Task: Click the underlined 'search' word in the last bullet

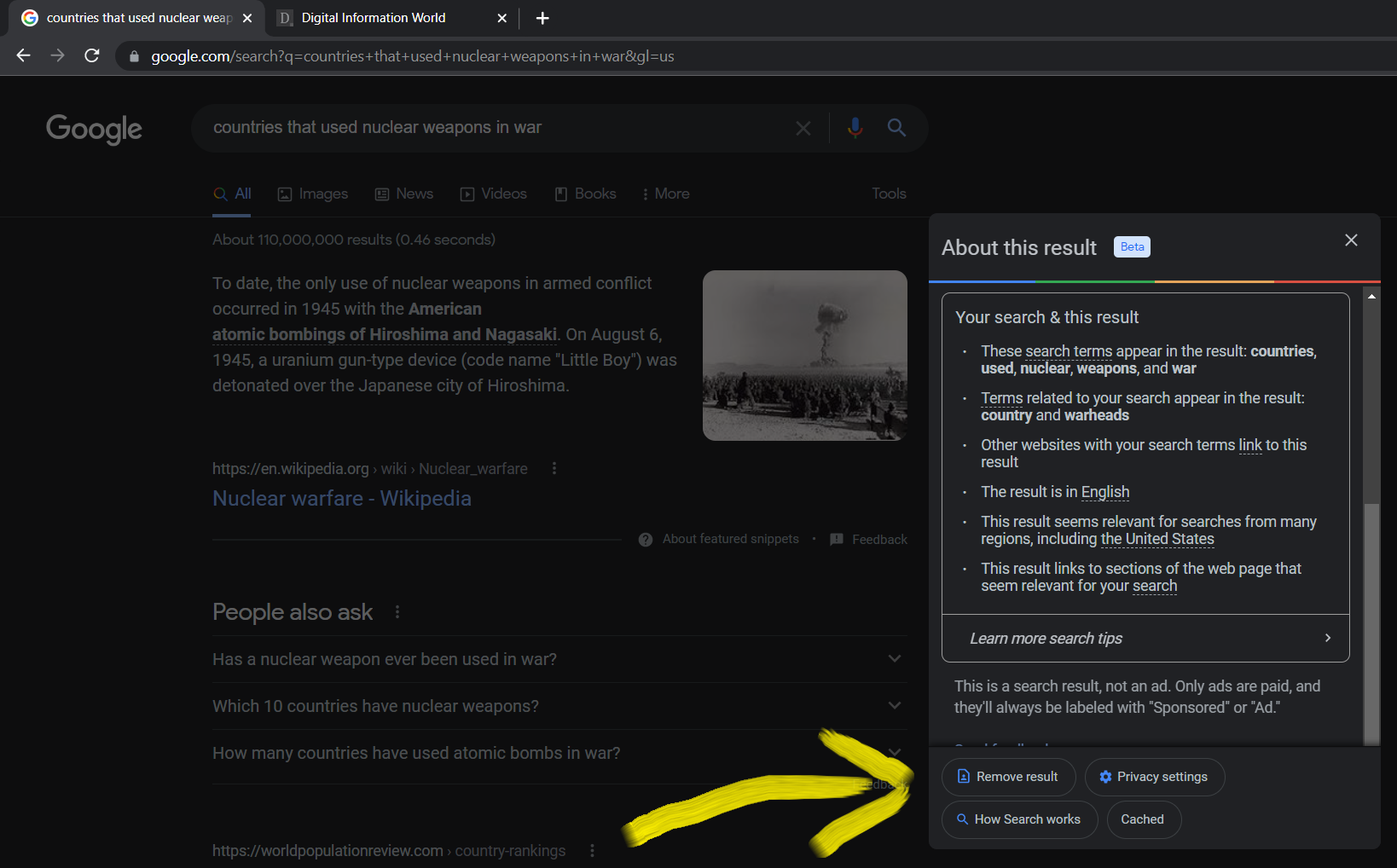Action: pyautogui.click(x=1155, y=586)
